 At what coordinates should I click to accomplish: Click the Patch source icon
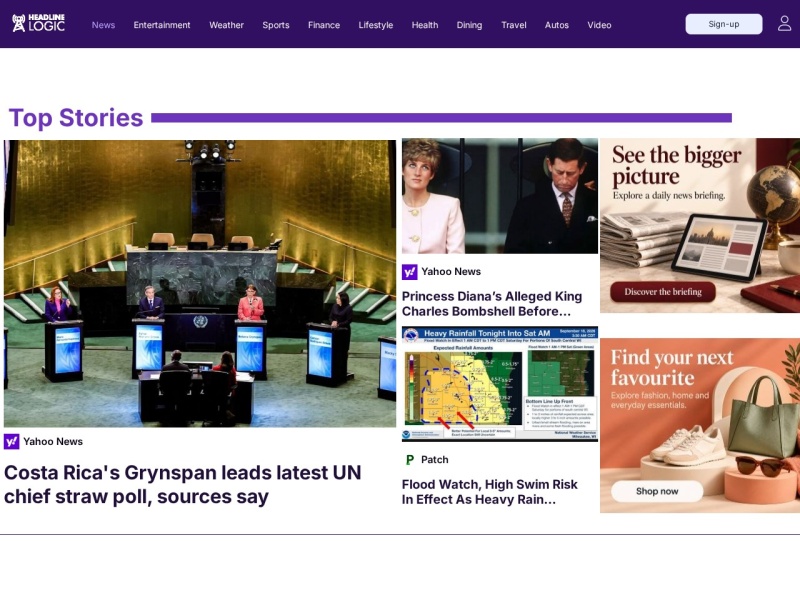(410, 460)
